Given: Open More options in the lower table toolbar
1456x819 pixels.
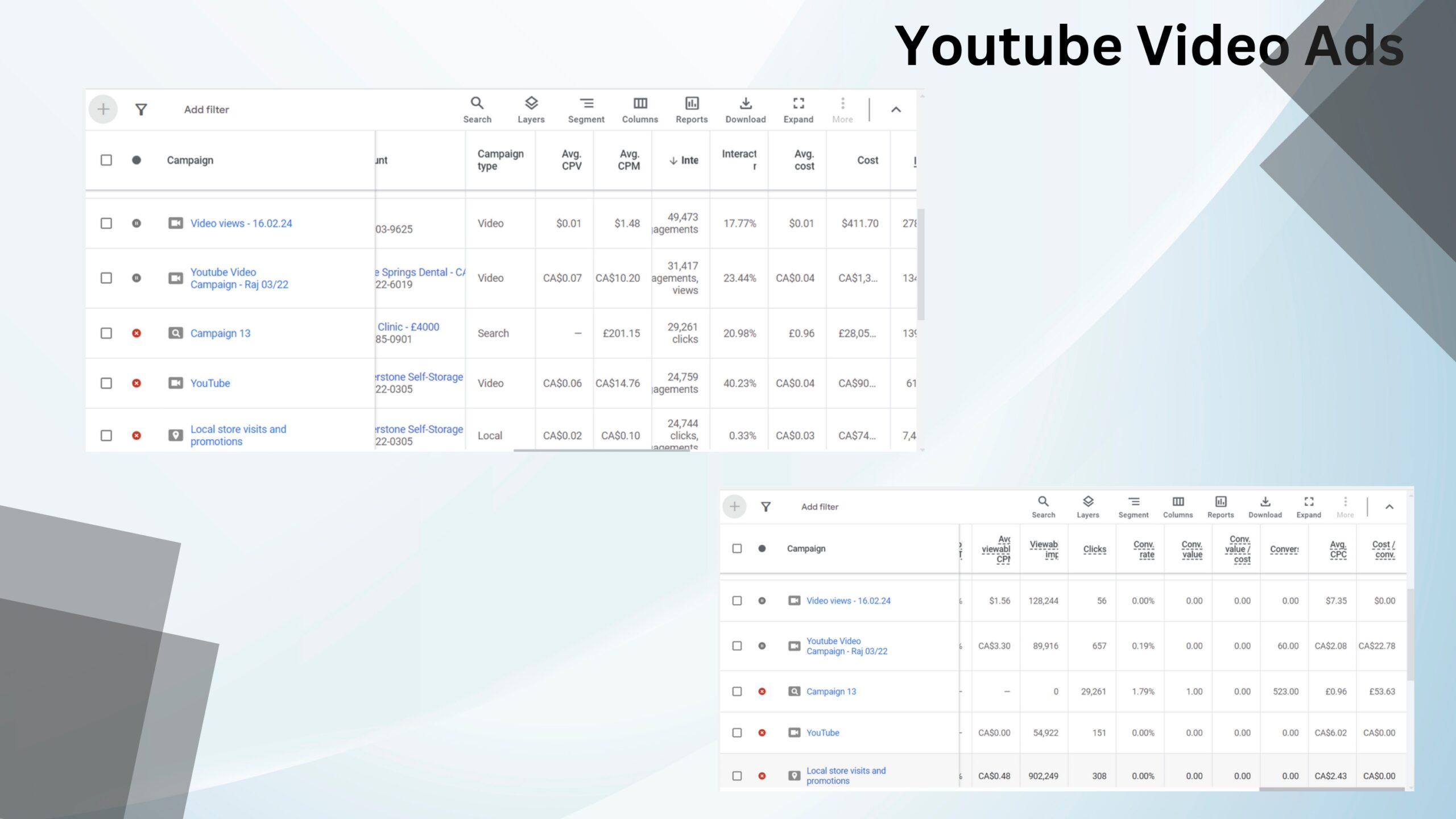Looking at the screenshot, I should tap(1345, 507).
